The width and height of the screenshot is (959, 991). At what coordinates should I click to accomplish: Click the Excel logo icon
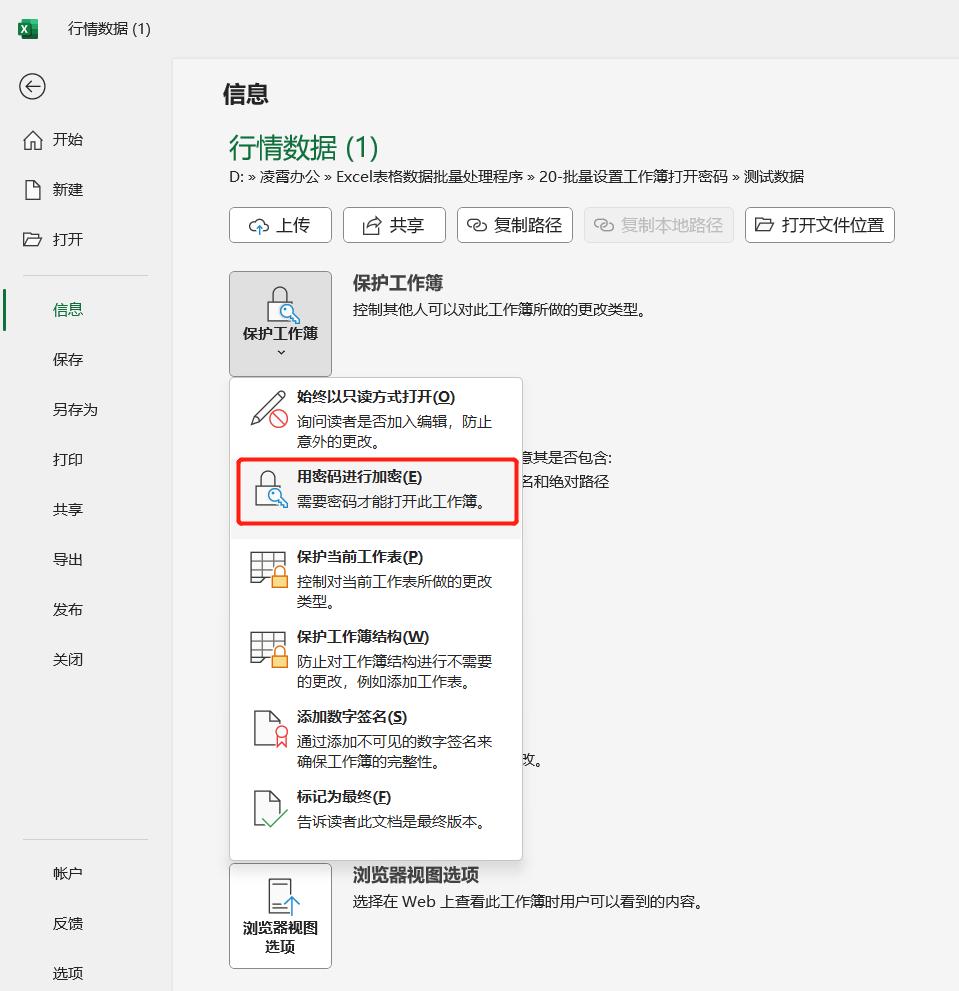[28, 29]
